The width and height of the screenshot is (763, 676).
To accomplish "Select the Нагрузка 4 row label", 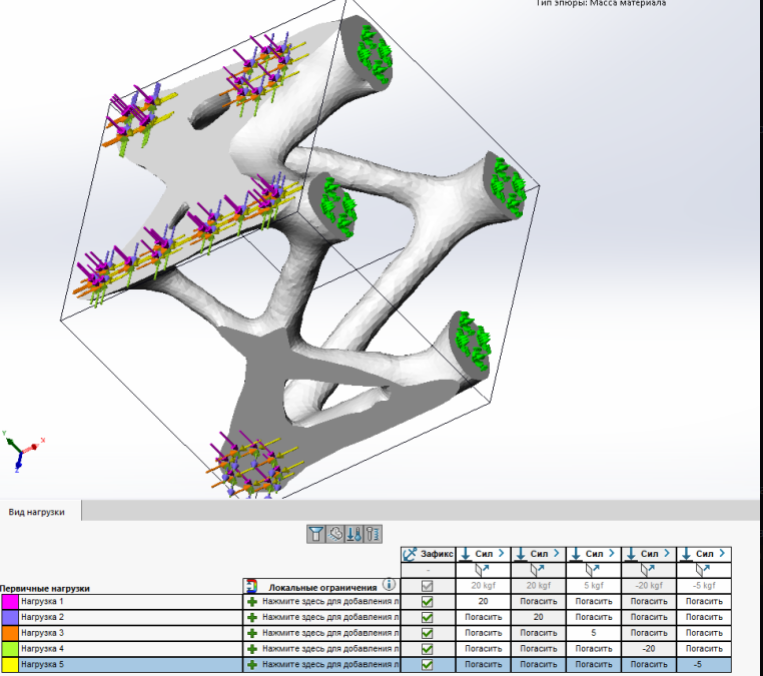I will (x=42, y=649).
